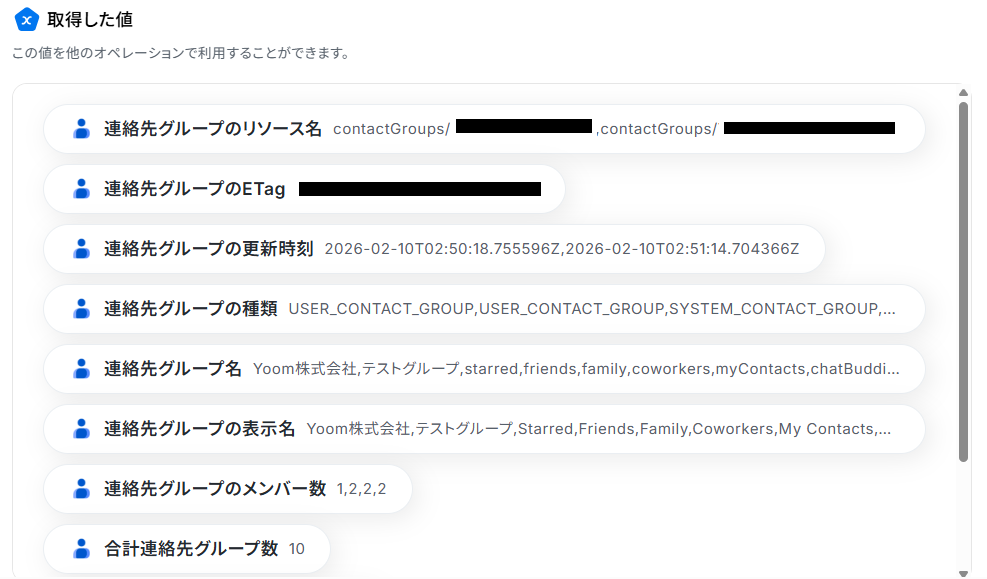Click person icon next to 連絡先グループのリソース名
This screenshot has height=579, width=987.
point(82,129)
